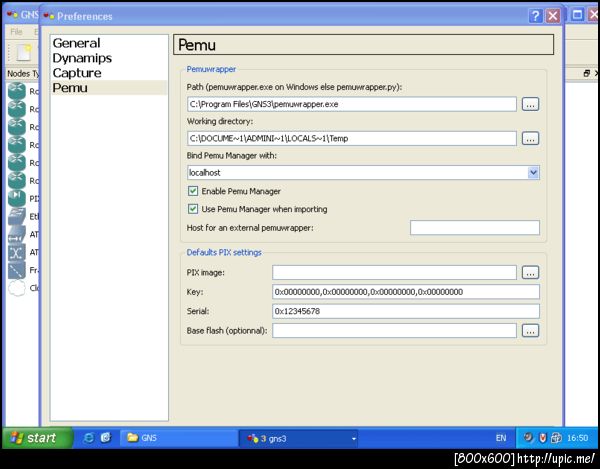Browse for the Pemu working directory

coord(530,138)
